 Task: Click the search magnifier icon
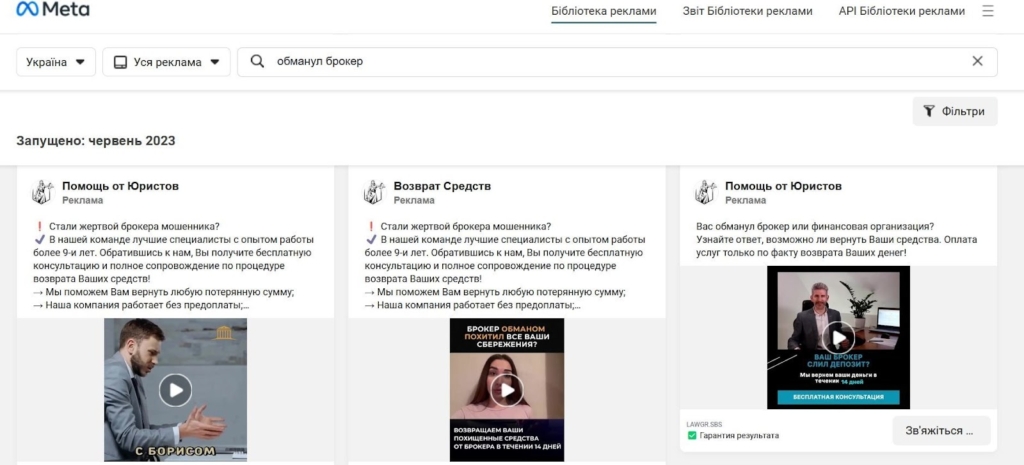257,61
